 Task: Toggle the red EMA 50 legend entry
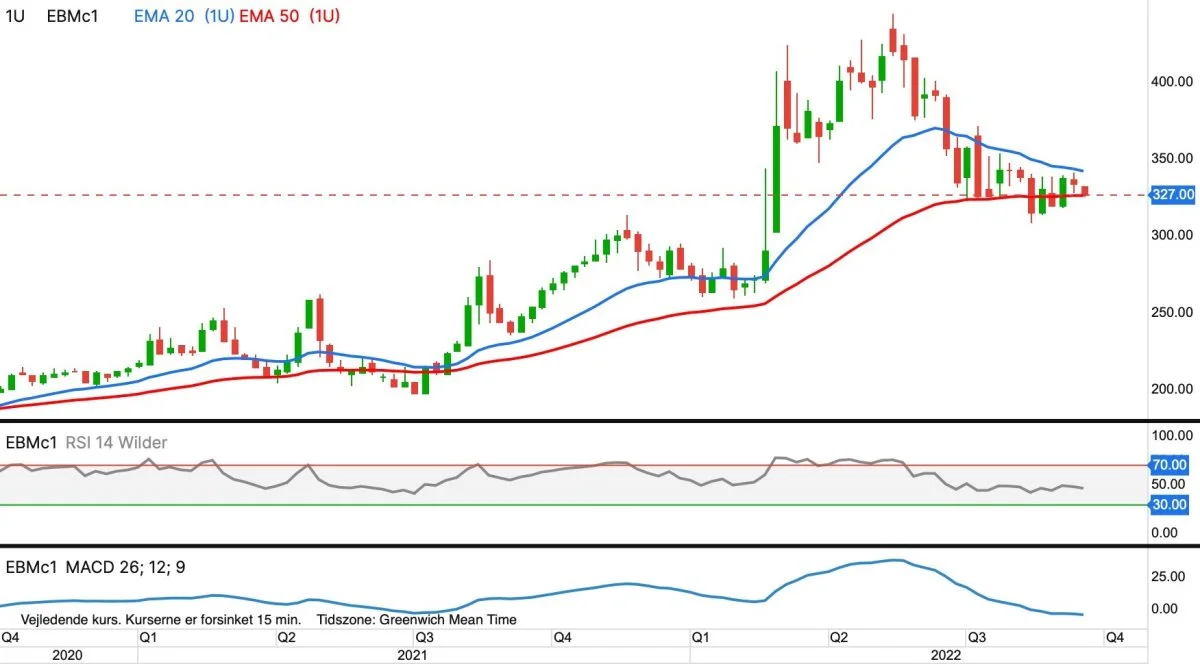(290, 16)
